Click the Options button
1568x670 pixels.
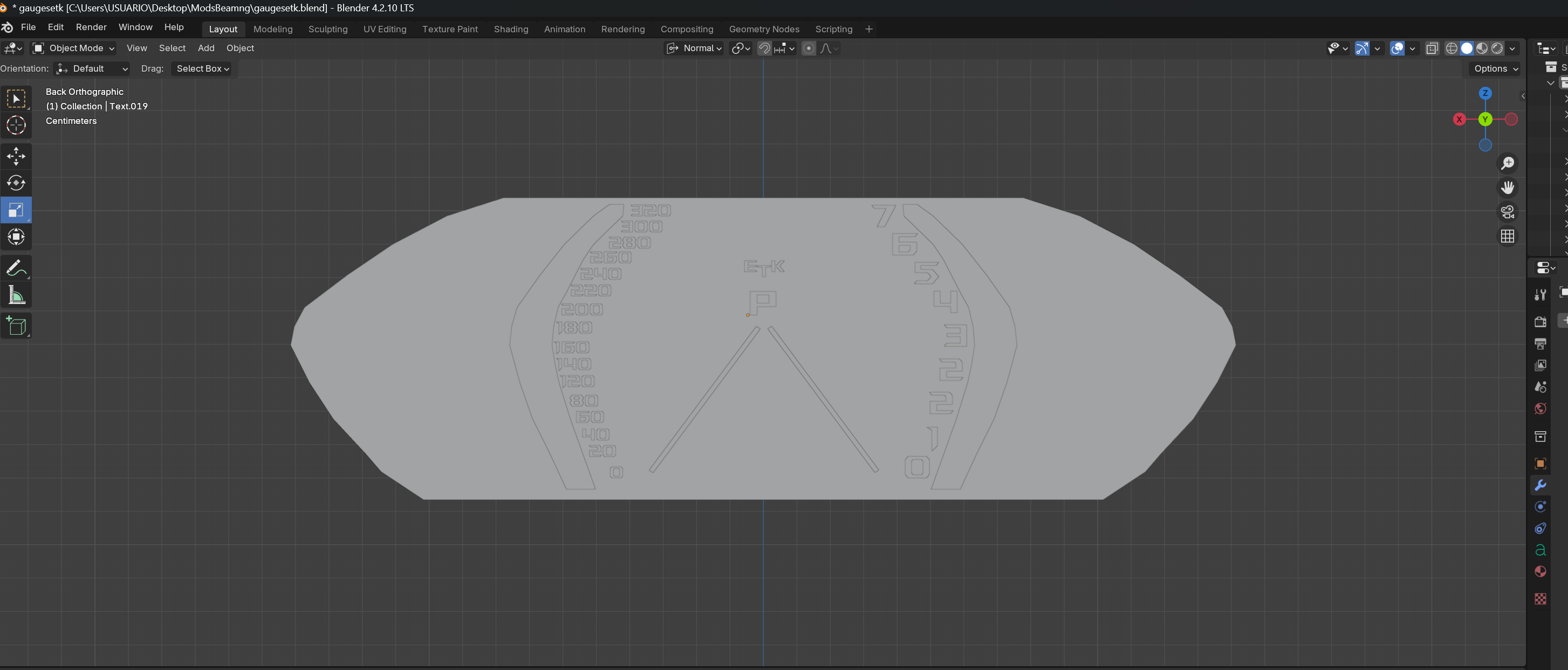1495,69
